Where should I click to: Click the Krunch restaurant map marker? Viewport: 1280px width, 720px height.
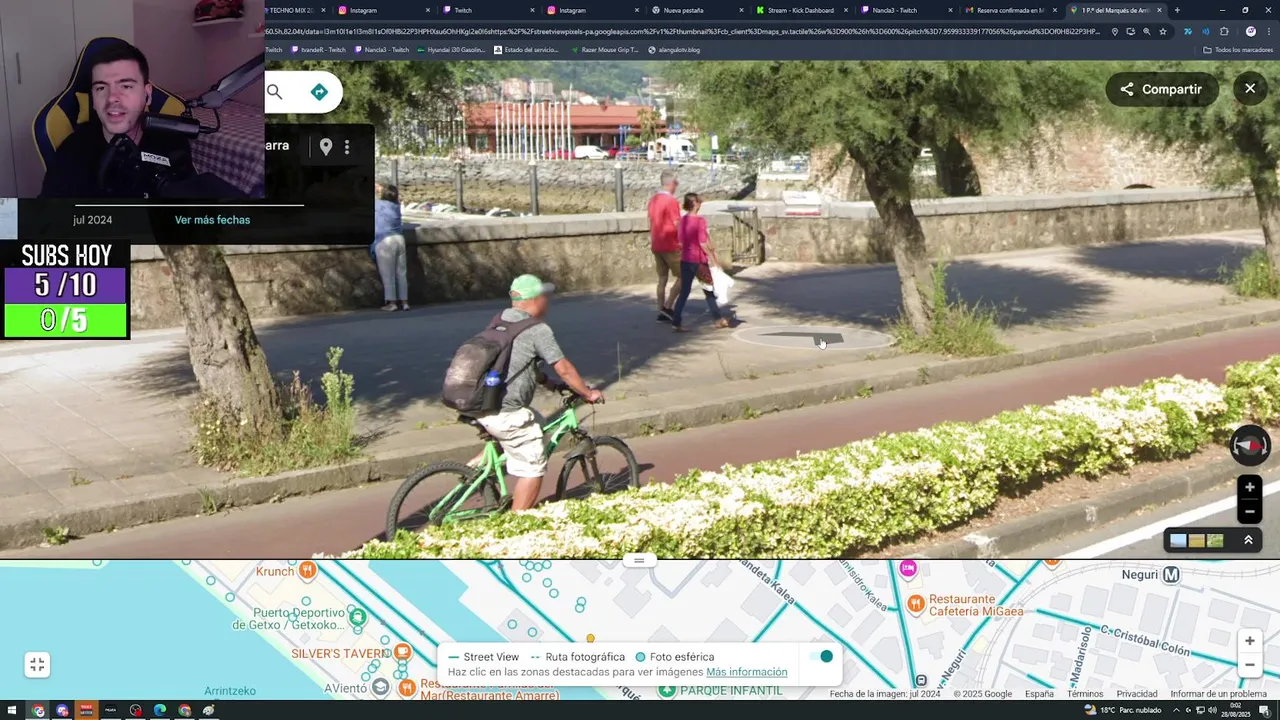click(308, 571)
